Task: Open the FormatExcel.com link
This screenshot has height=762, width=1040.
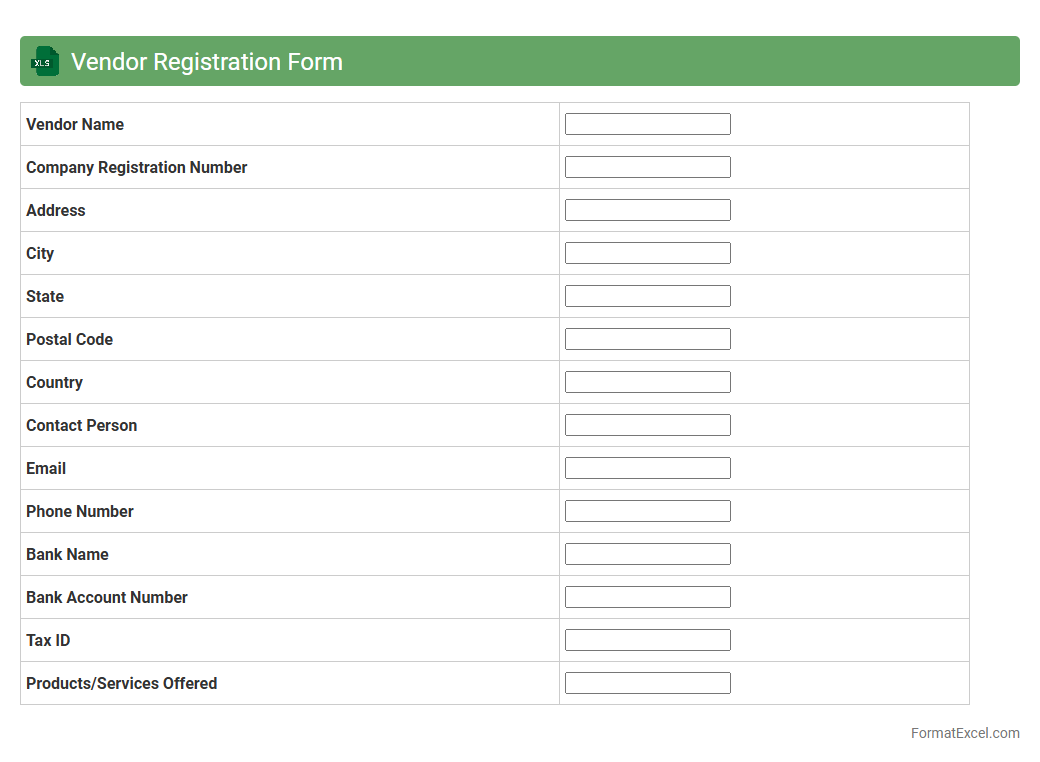Action: (964, 733)
